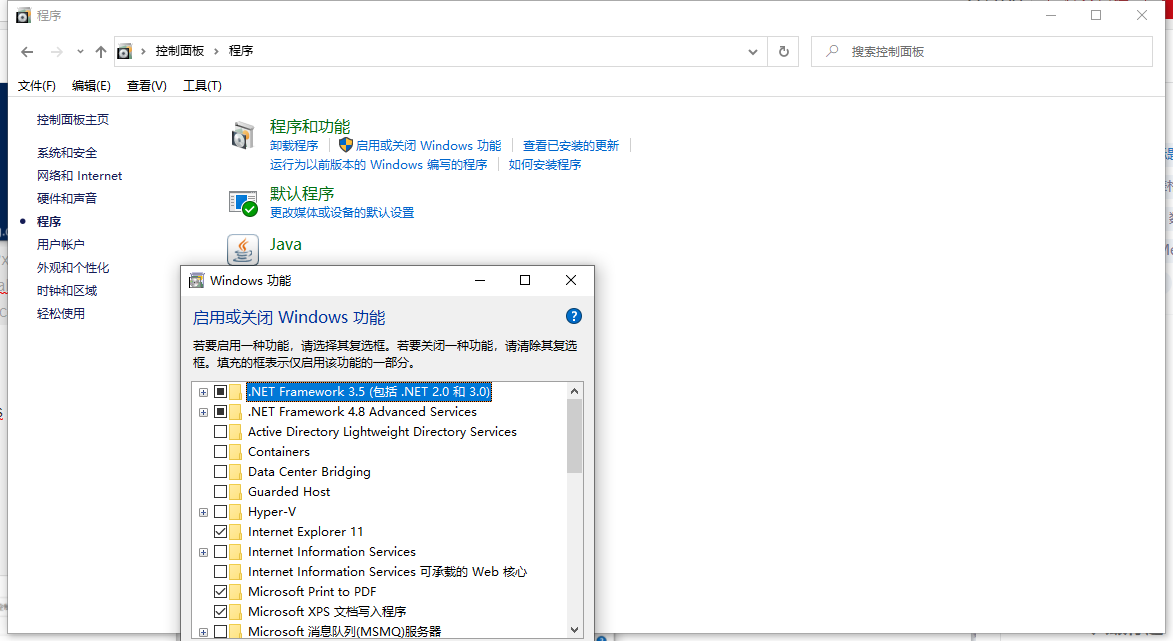Go to 网络和 Internet in the sidebar
This screenshot has height=641, width=1173.
[79, 176]
